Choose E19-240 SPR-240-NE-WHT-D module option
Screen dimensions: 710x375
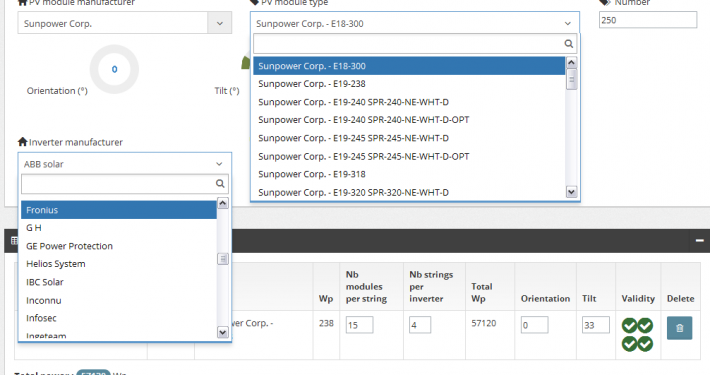coord(409,102)
